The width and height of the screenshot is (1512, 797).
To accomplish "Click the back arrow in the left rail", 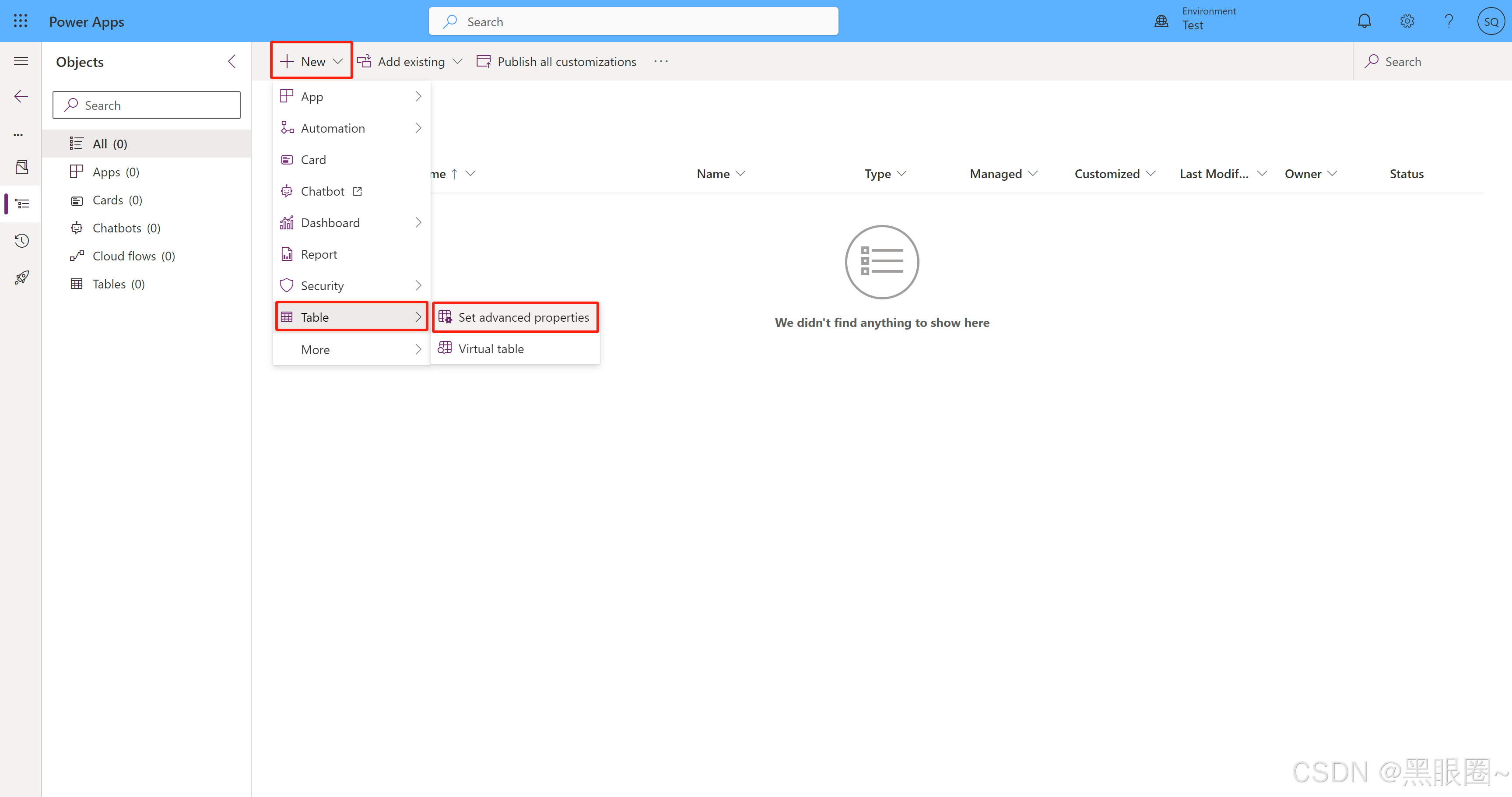I will point(21,96).
